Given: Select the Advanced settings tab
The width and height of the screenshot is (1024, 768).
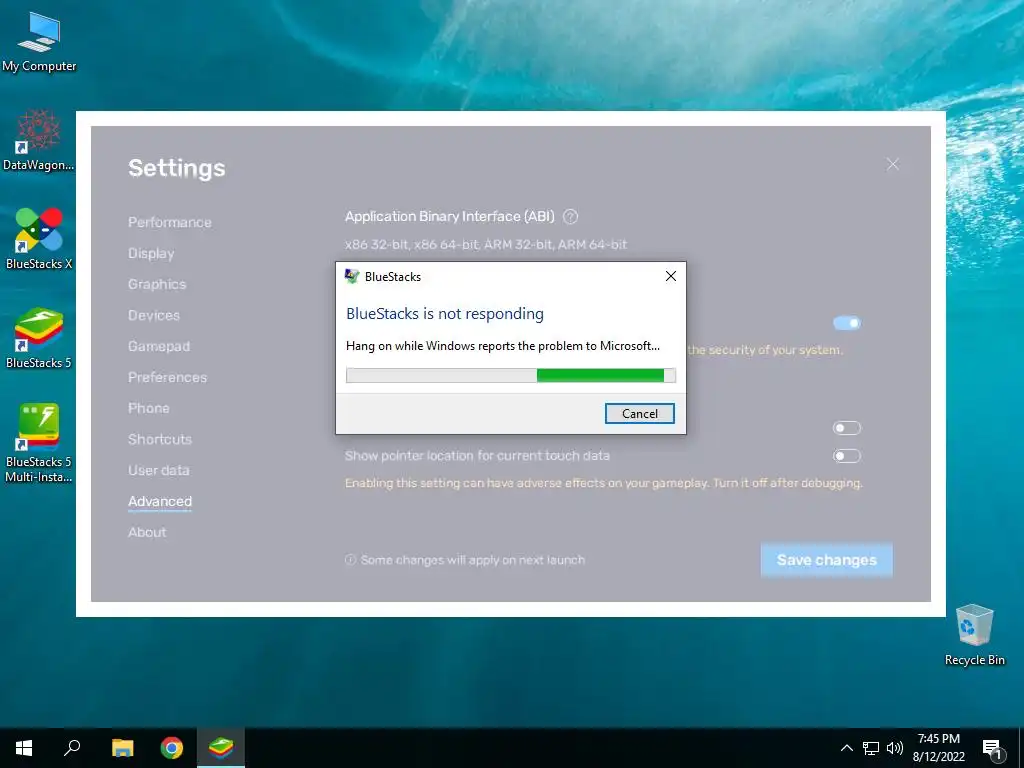Looking at the screenshot, I should [160, 502].
